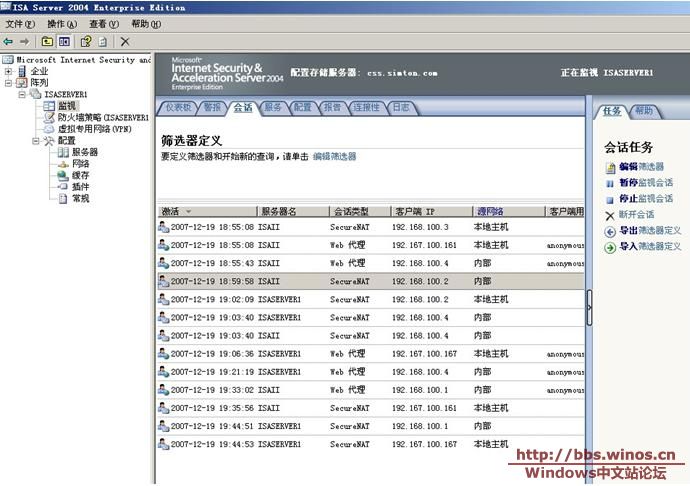Sort by the 客户端 IP column header

pos(415,211)
